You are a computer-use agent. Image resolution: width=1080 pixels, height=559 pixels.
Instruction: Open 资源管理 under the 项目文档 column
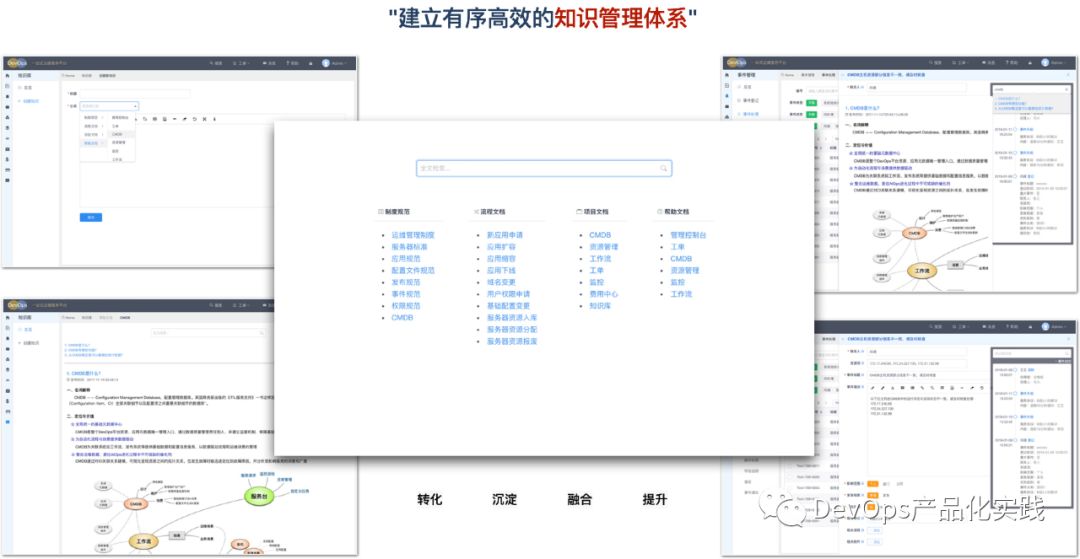pos(603,247)
